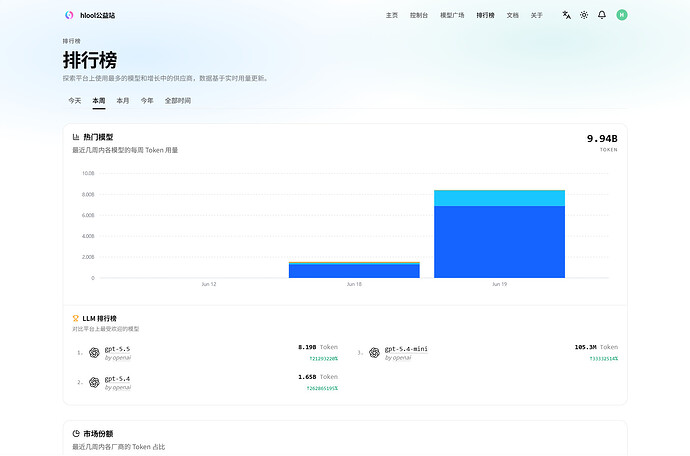Image resolution: width=690 pixels, height=456 pixels.
Task: Toggle the sun theme icon
Action: pyautogui.click(x=584, y=15)
